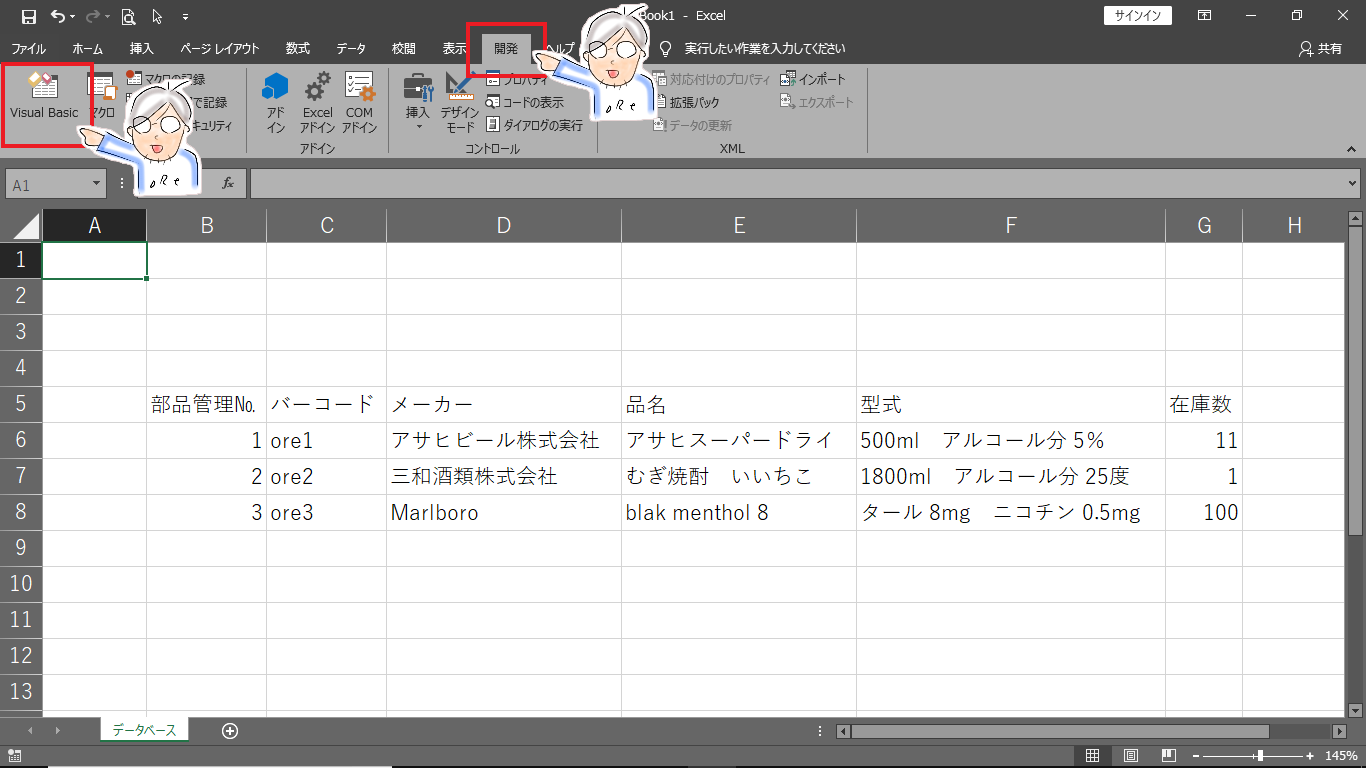This screenshot has height=768, width=1366.
Task: Select cell containing アサヒビール株式会社
Action: (x=504, y=440)
